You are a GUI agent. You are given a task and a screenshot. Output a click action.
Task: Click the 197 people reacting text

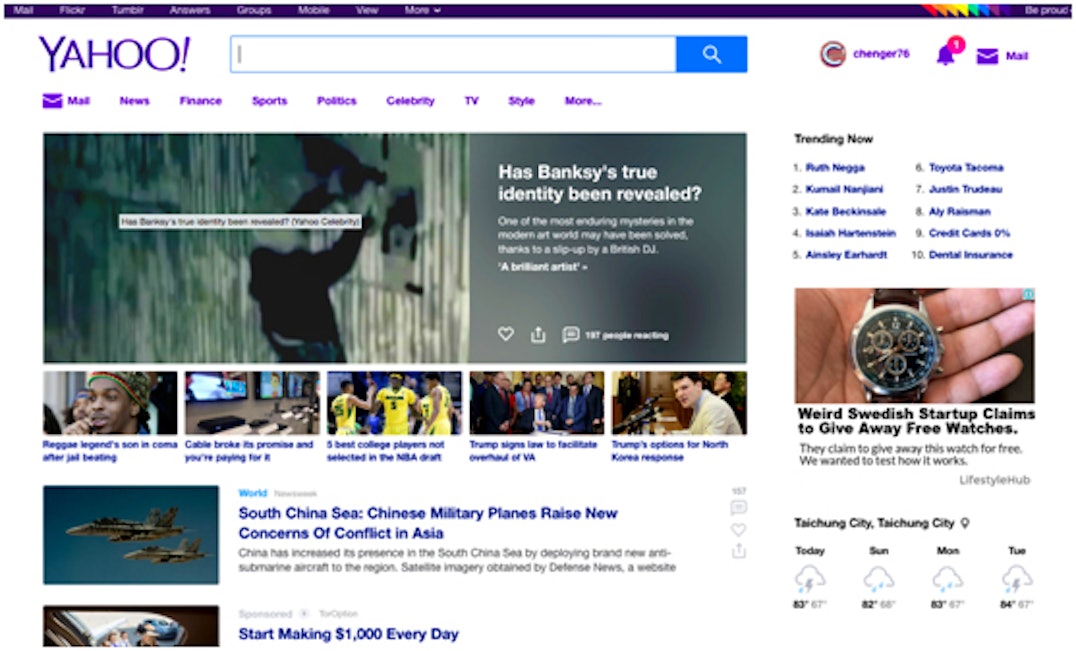[627, 335]
